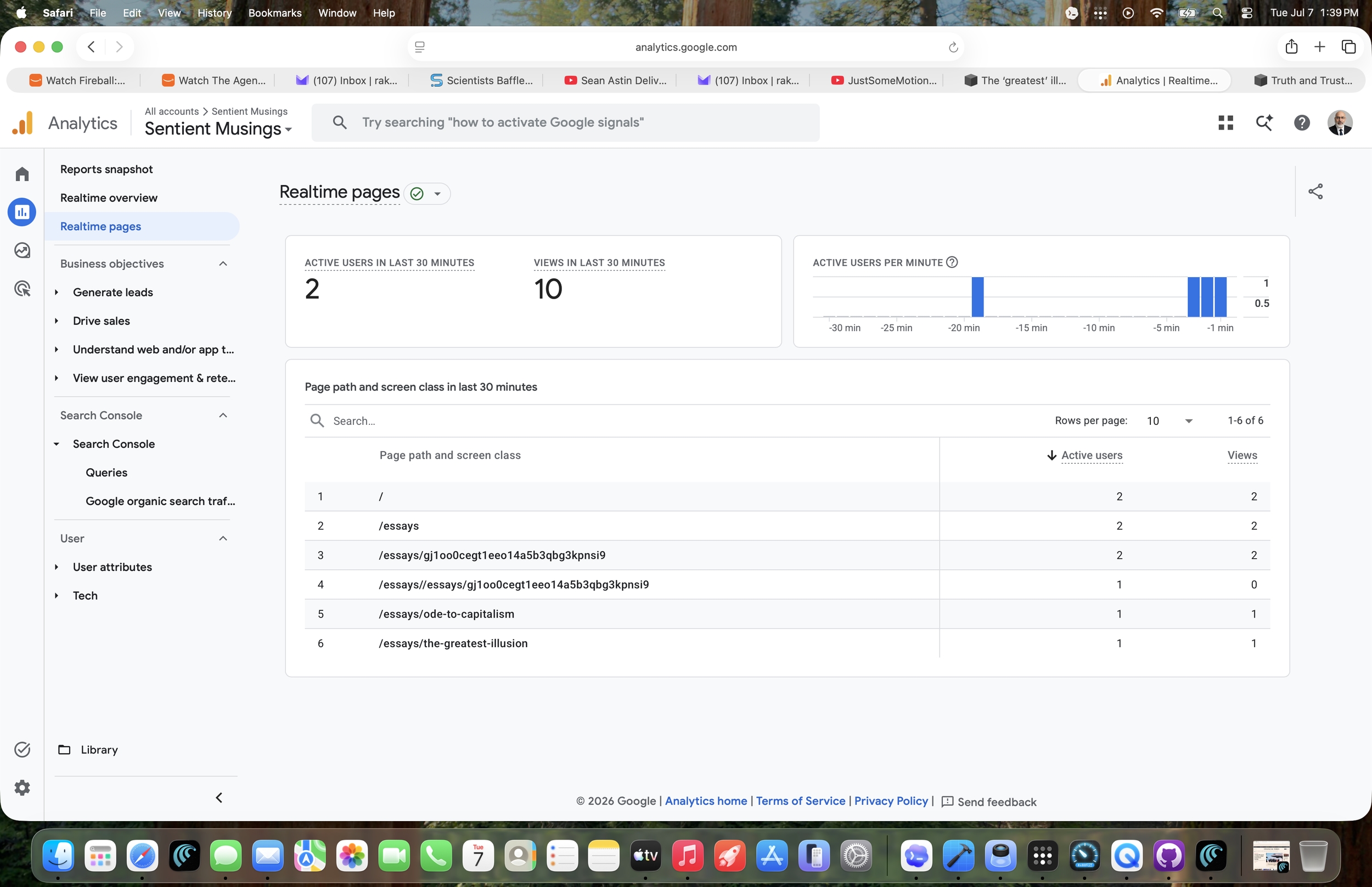Click the Safari address bar
This screenshot has width=1372, height=887.
point(685,47)
